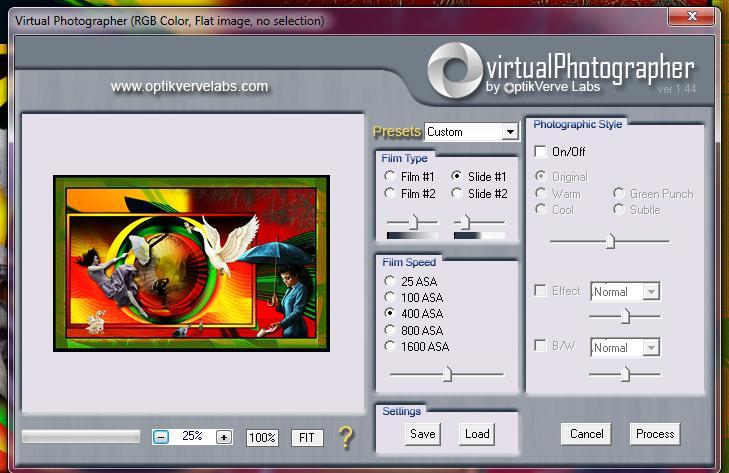Select the Green Punch style option

click(x=618, y=193)
